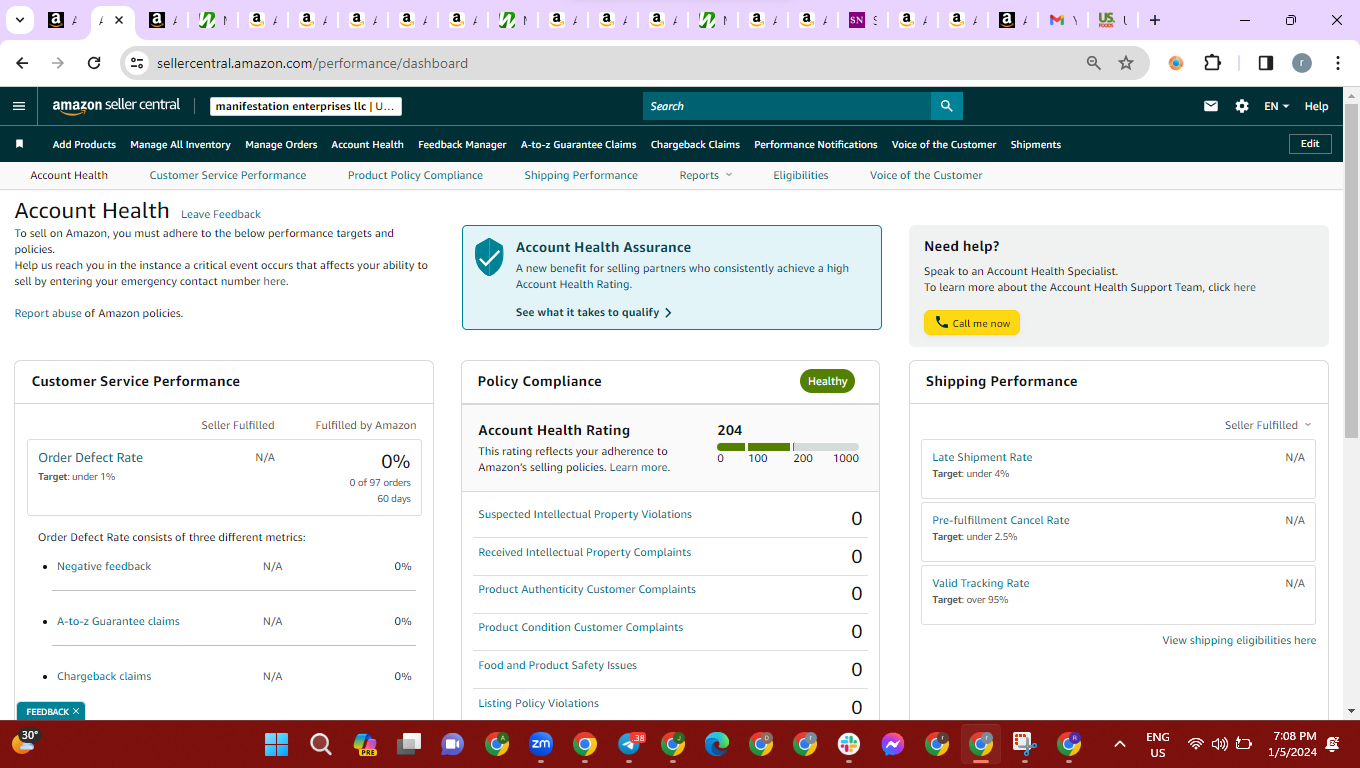Open the Chrome three-dot menu
Viewport: 1360px width, 768px height.
(1338, 63)
